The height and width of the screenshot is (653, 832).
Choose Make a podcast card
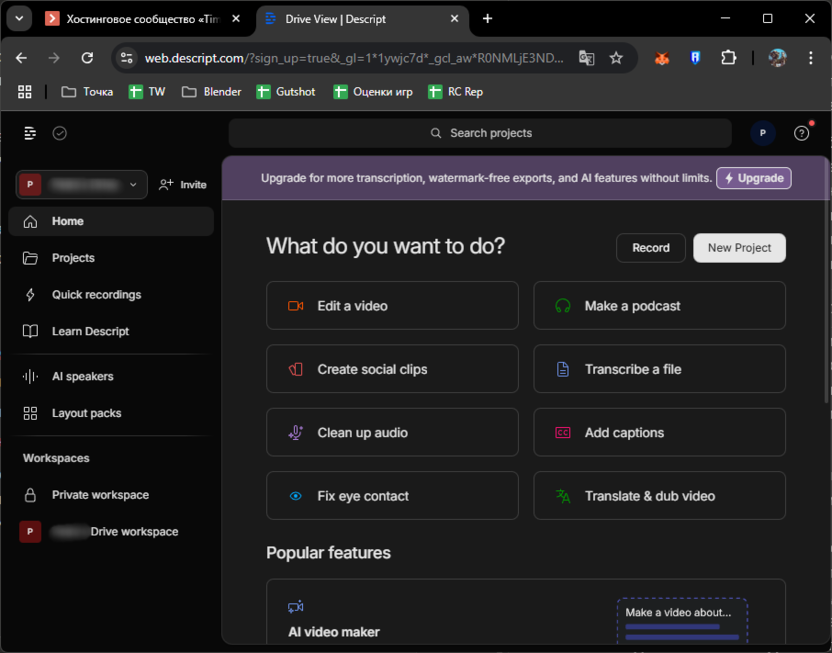pos(659,306)
